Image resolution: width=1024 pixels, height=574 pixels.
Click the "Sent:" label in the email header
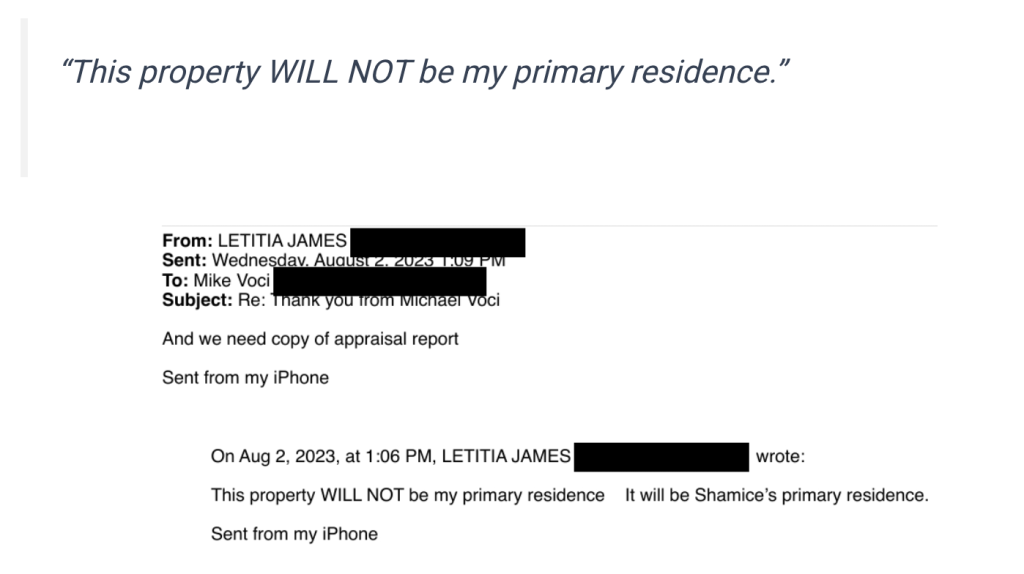tap(185, 260)
